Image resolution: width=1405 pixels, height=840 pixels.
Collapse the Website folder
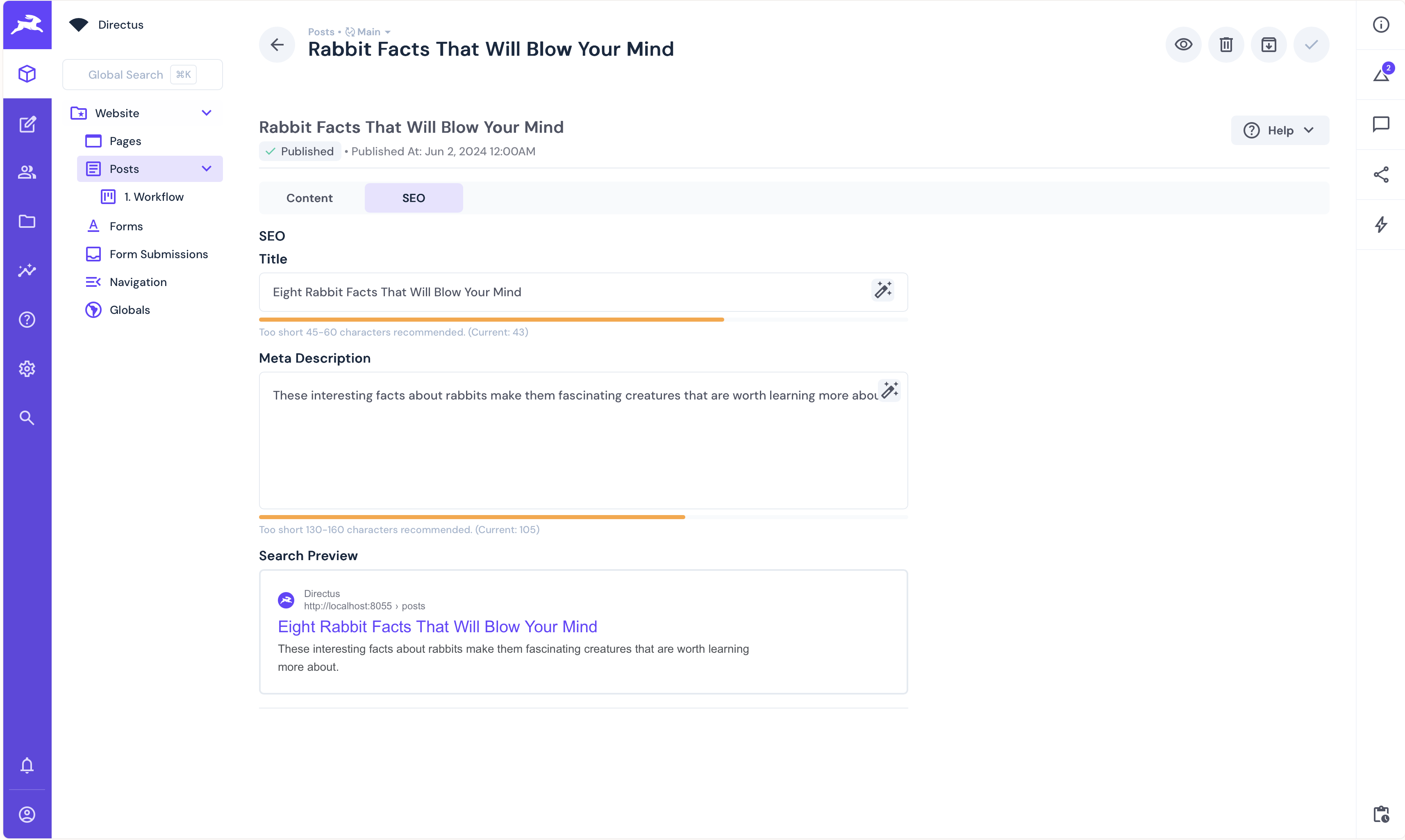click(x=207, y=113)
